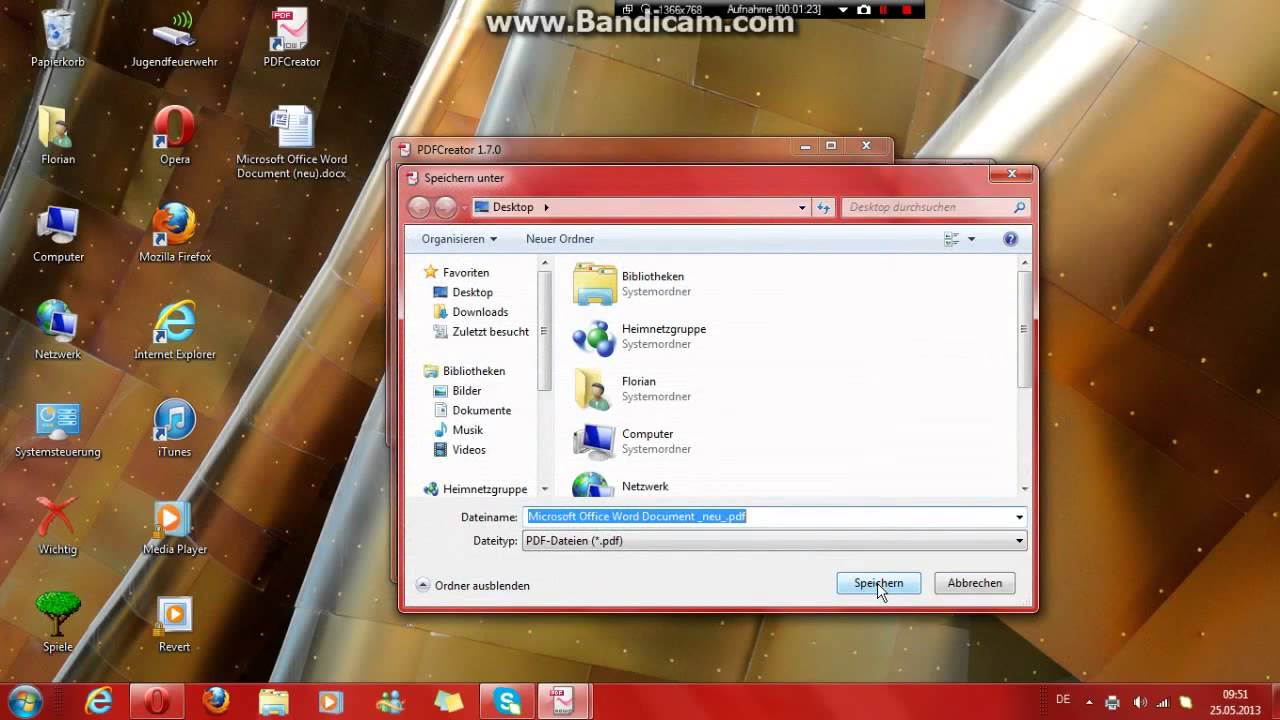Click the Desktop durchsuchen search box
The height and width of the screenshot is (720, 1280).
point(936,207)
